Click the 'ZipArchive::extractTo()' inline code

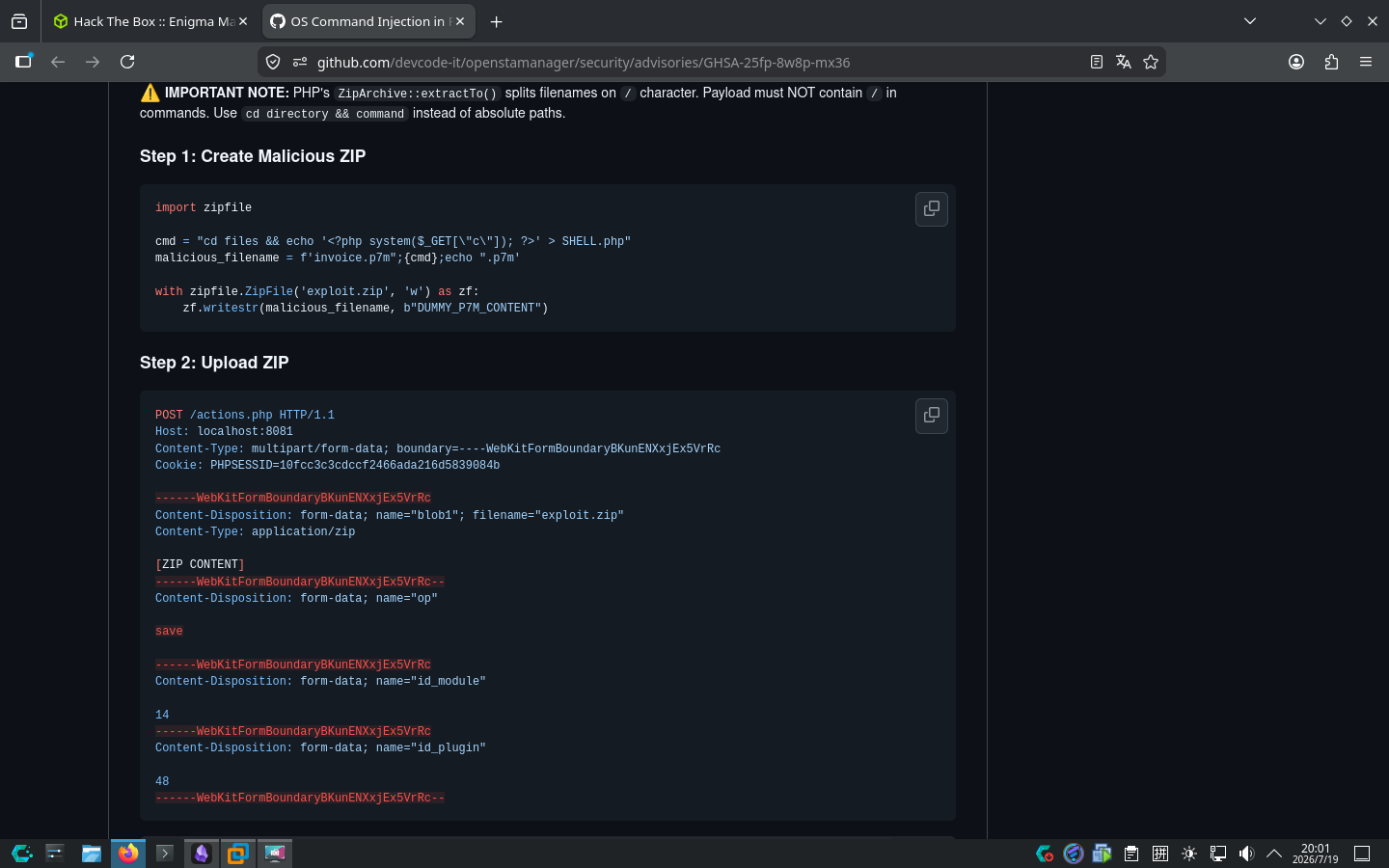click(417, 94)
